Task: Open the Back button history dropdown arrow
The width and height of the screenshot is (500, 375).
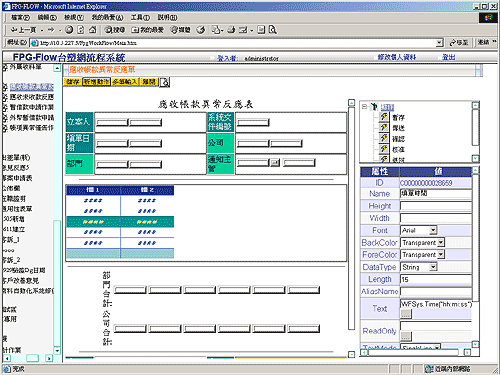Action: tap(42, 30)
